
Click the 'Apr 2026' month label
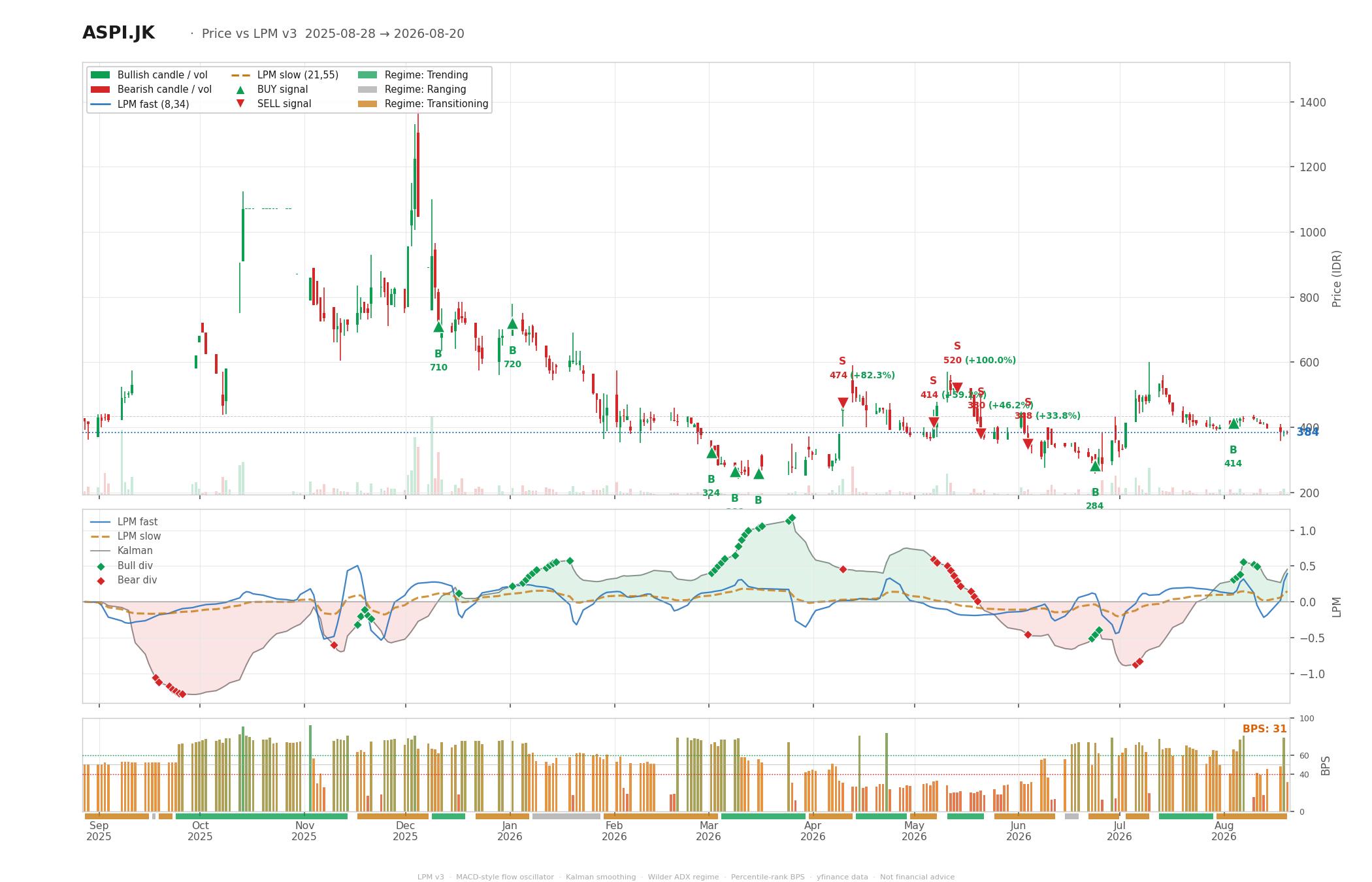813,831
